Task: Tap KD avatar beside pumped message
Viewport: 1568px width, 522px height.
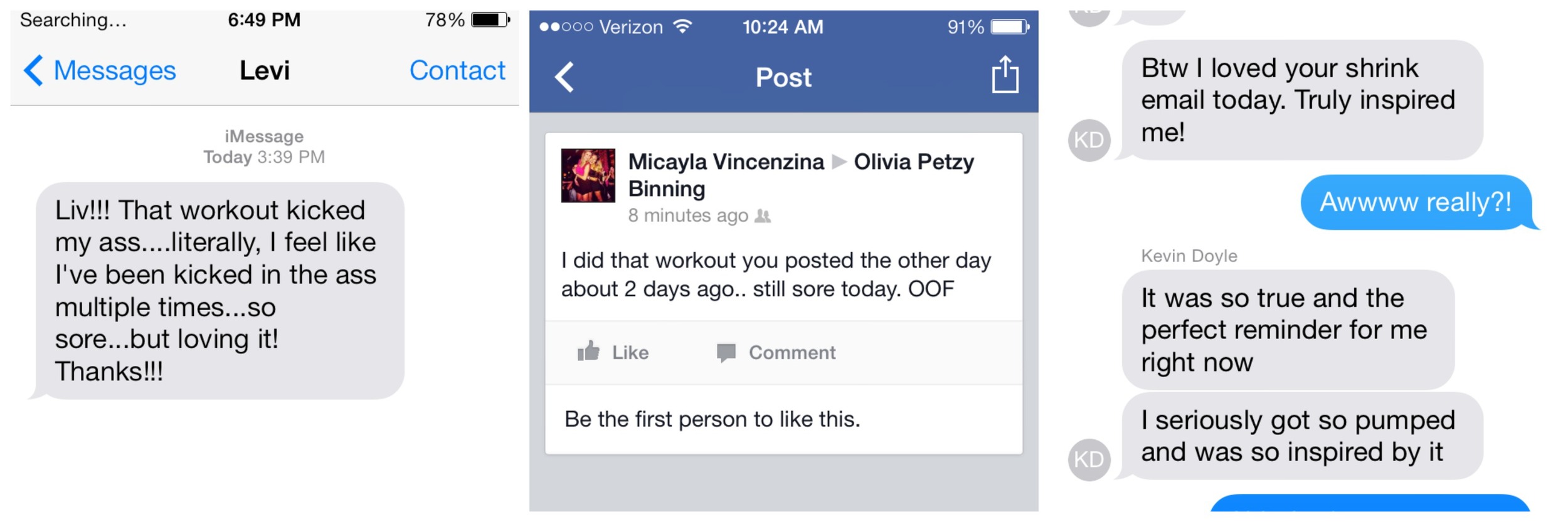Action: pos(1089,459)
